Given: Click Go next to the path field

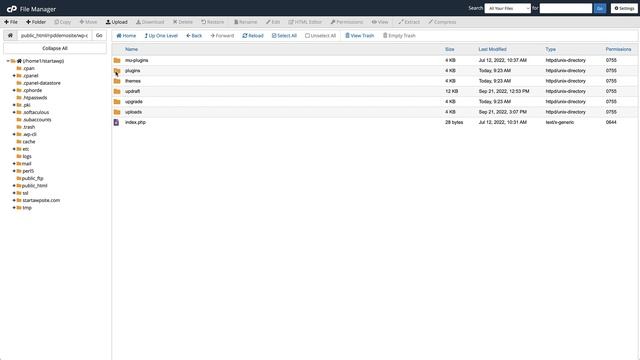Looking at the screenshot, I should coord(99,36).
